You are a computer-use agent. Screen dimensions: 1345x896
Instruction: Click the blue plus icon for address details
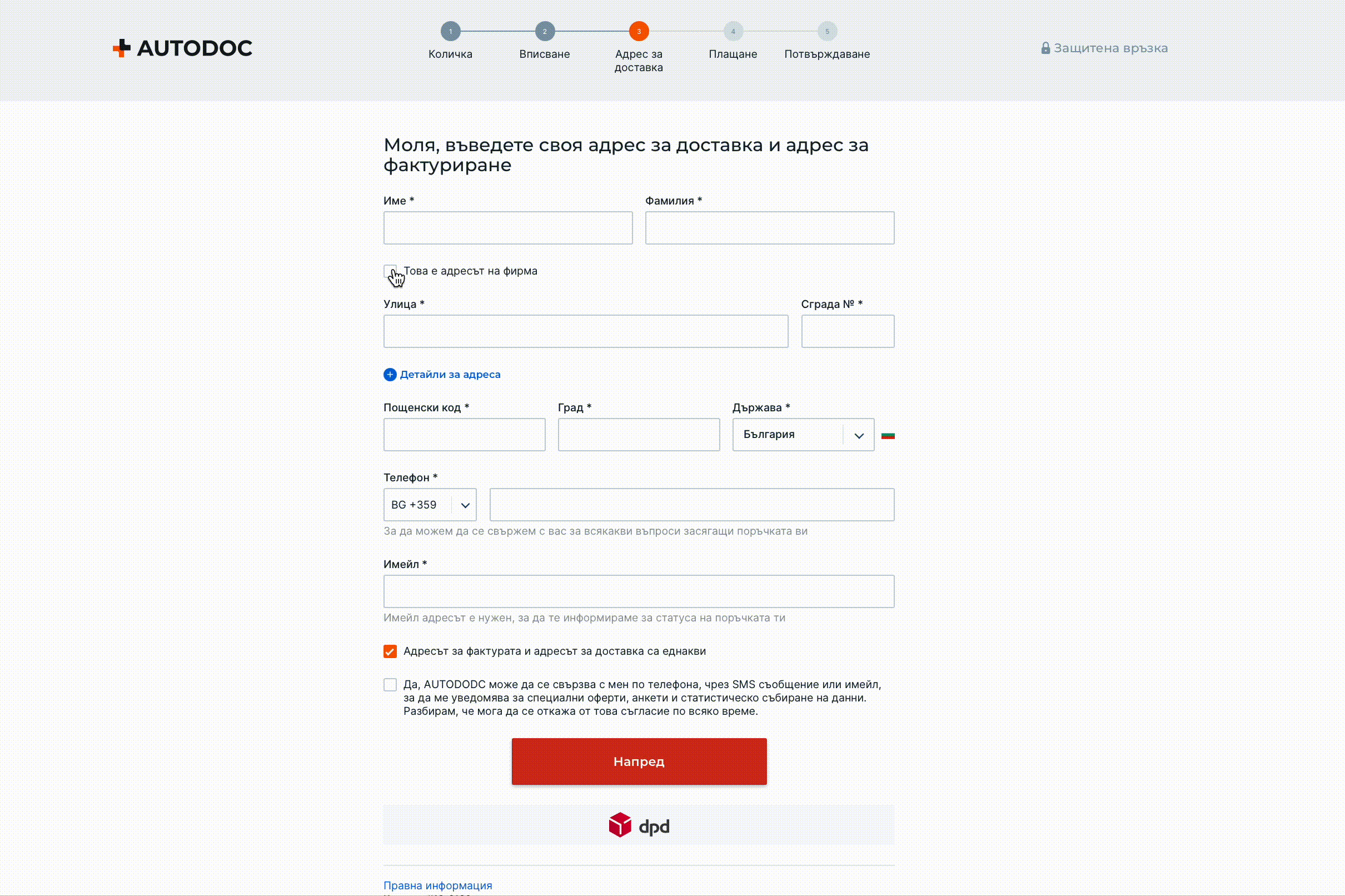tap(390, 374)
